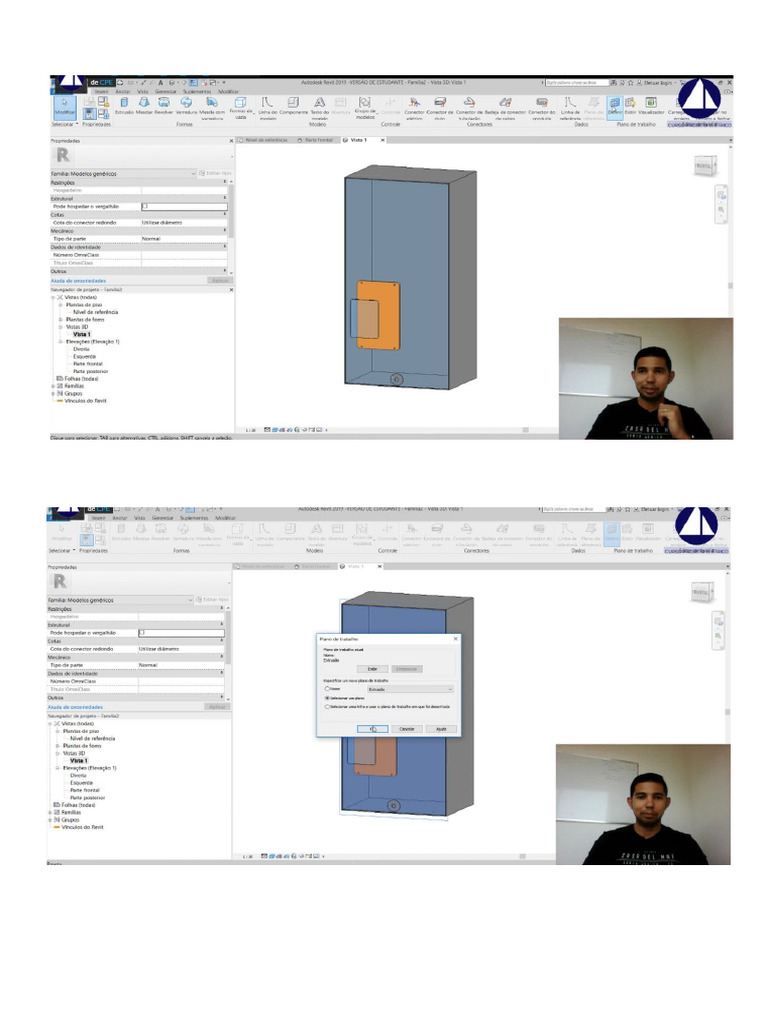Select Mesclar tool in Revit window without dialog
Image resolution: width=768 pixels, height=1024 pixels.
144,106
